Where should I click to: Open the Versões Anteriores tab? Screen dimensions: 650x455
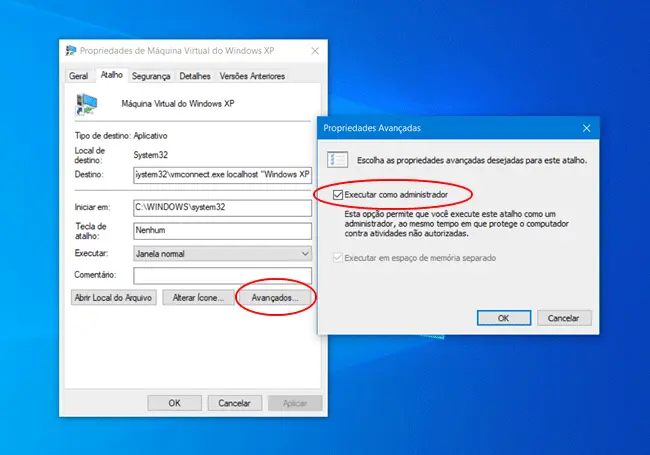[252, 75]
